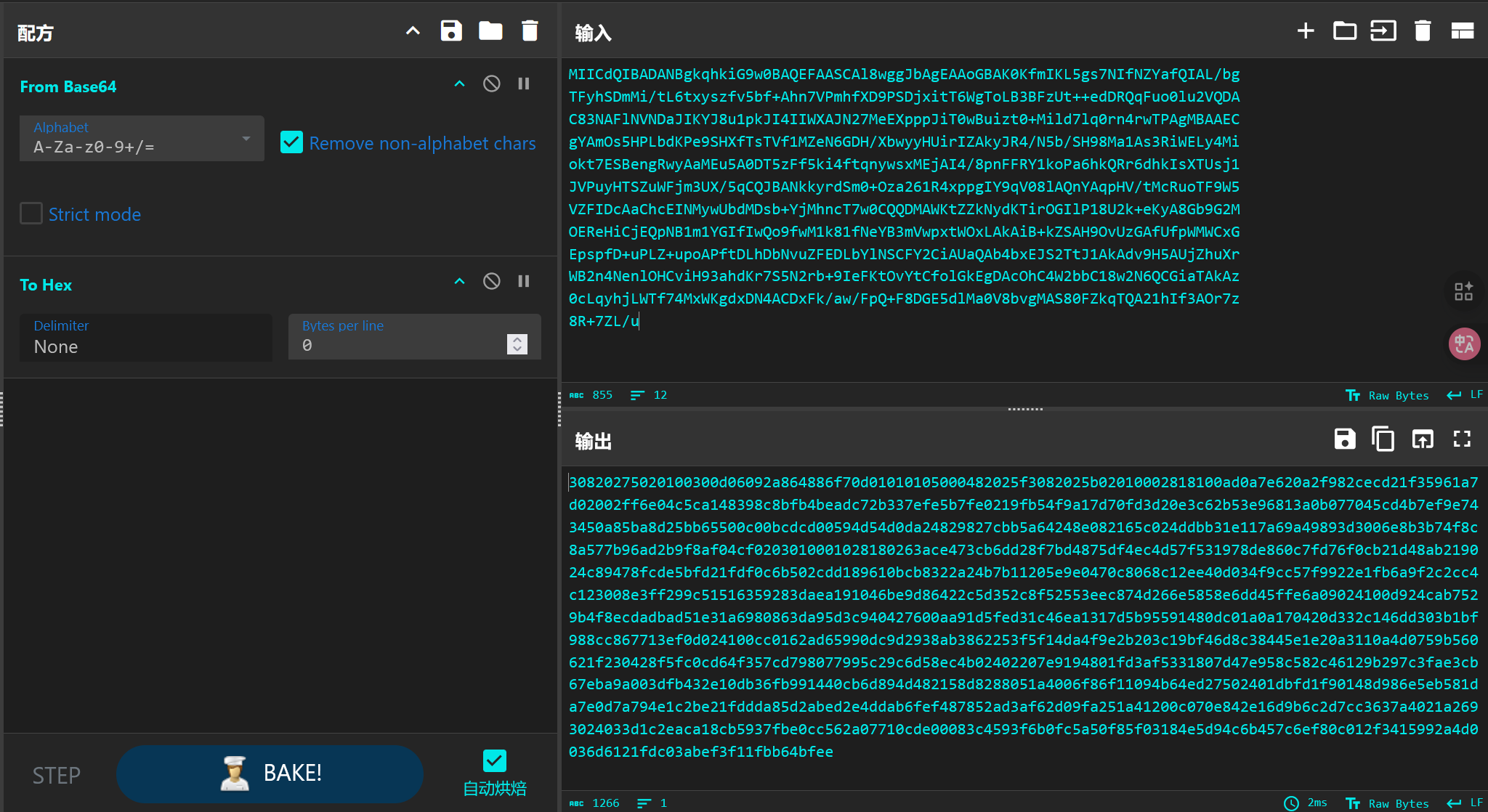Clear the recipe with the trash icon

coord(530,31)
